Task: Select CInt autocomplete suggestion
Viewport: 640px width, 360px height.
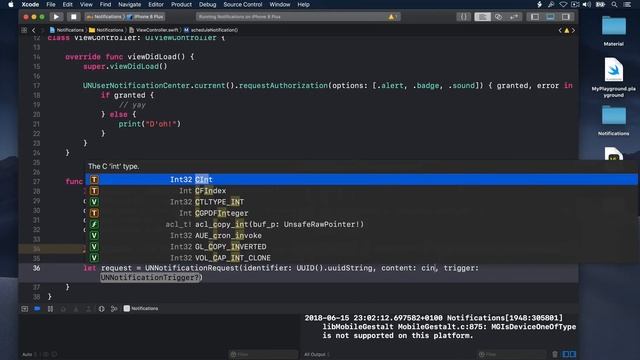Action: point(361,180)
